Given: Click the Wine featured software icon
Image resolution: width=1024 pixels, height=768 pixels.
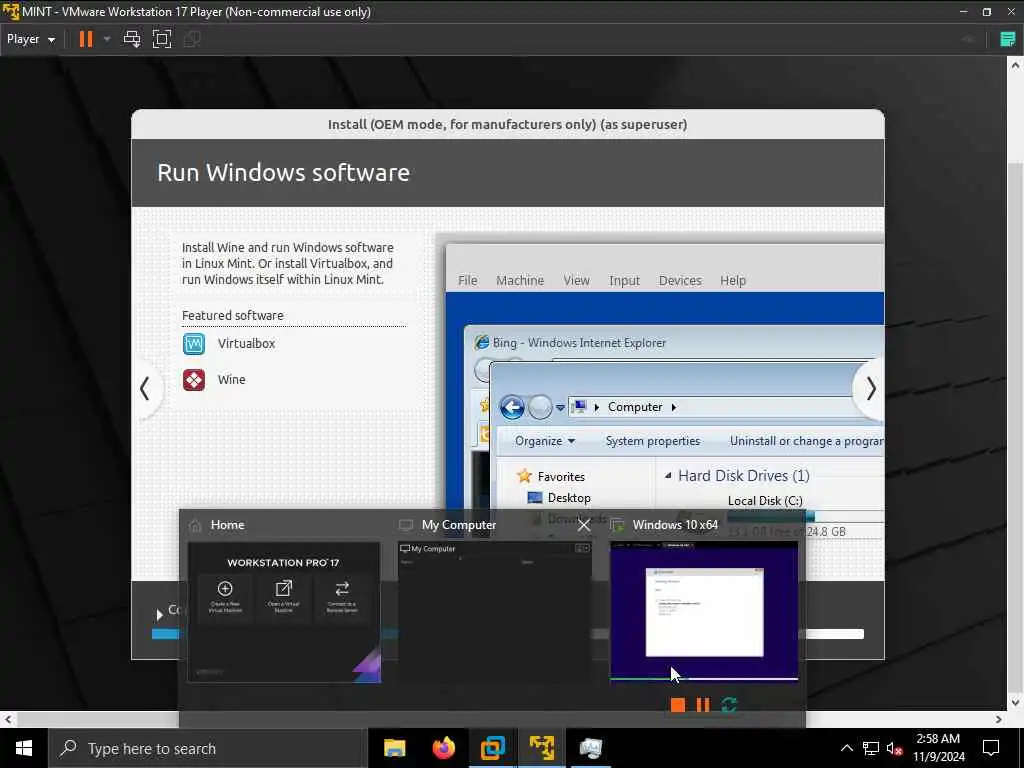Looking at the screenshot, I should point(194,379).
